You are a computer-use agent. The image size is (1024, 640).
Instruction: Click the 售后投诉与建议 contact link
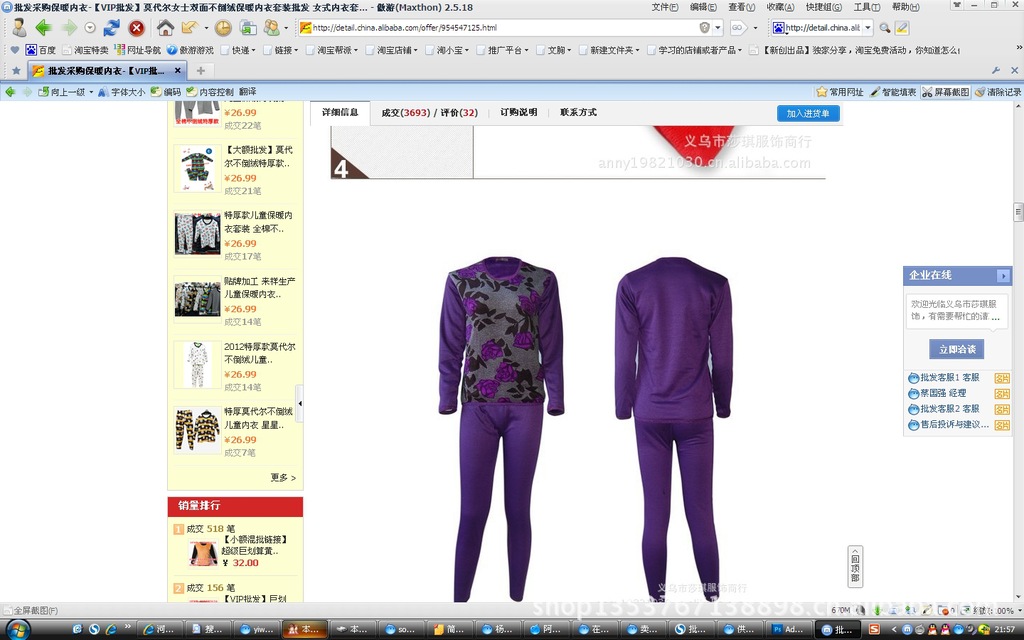coord(954,424)
